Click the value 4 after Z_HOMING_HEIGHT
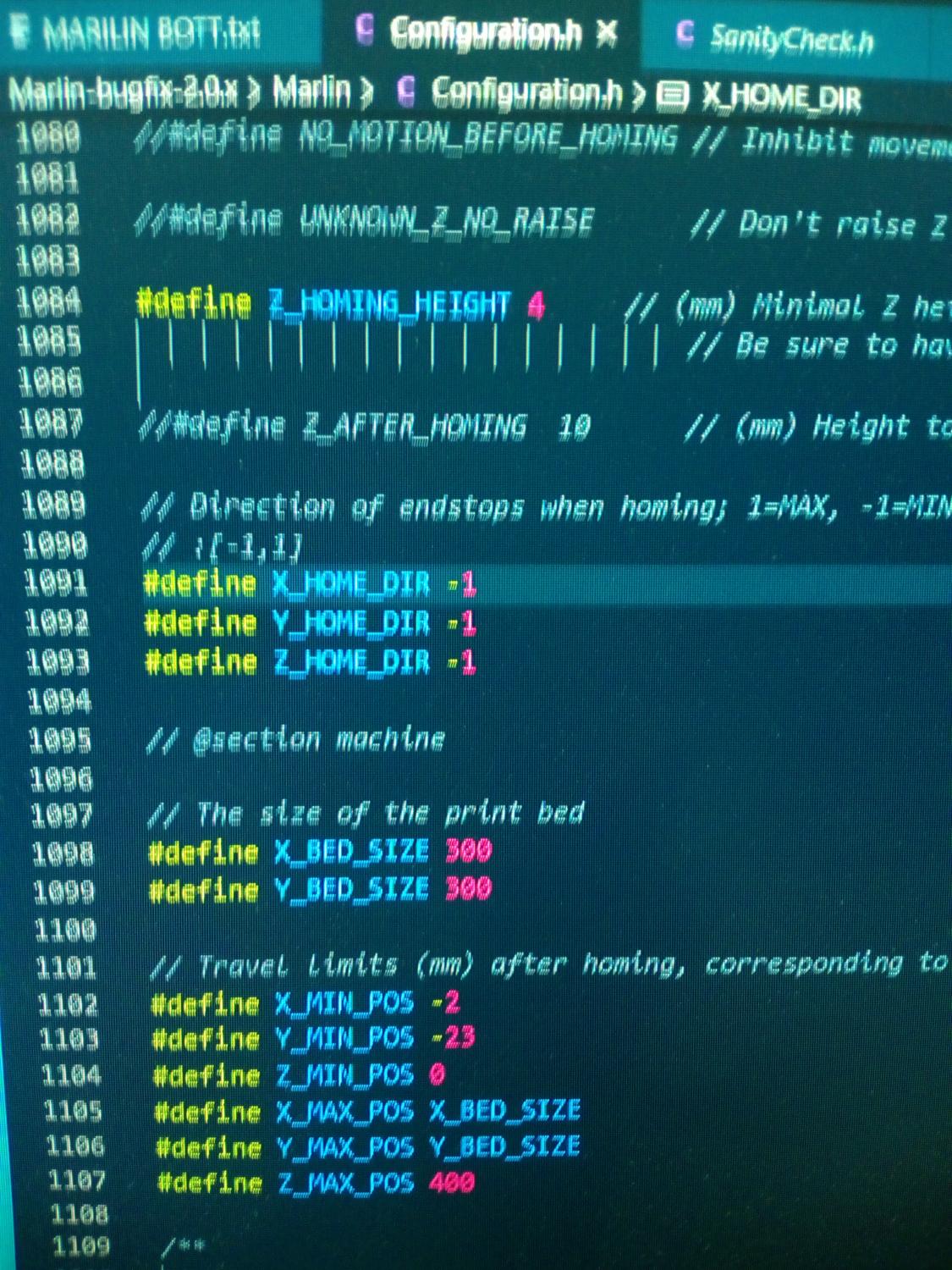The image size is (952, 1270). point(536,305)
